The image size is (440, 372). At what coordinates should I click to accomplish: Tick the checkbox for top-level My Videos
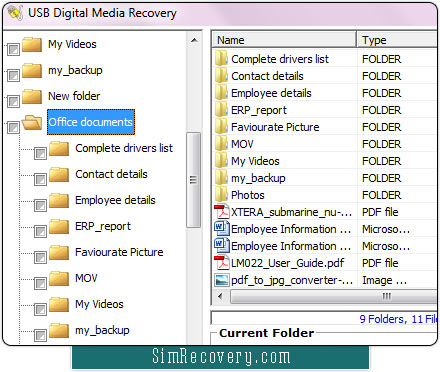(x=13, y=49)
